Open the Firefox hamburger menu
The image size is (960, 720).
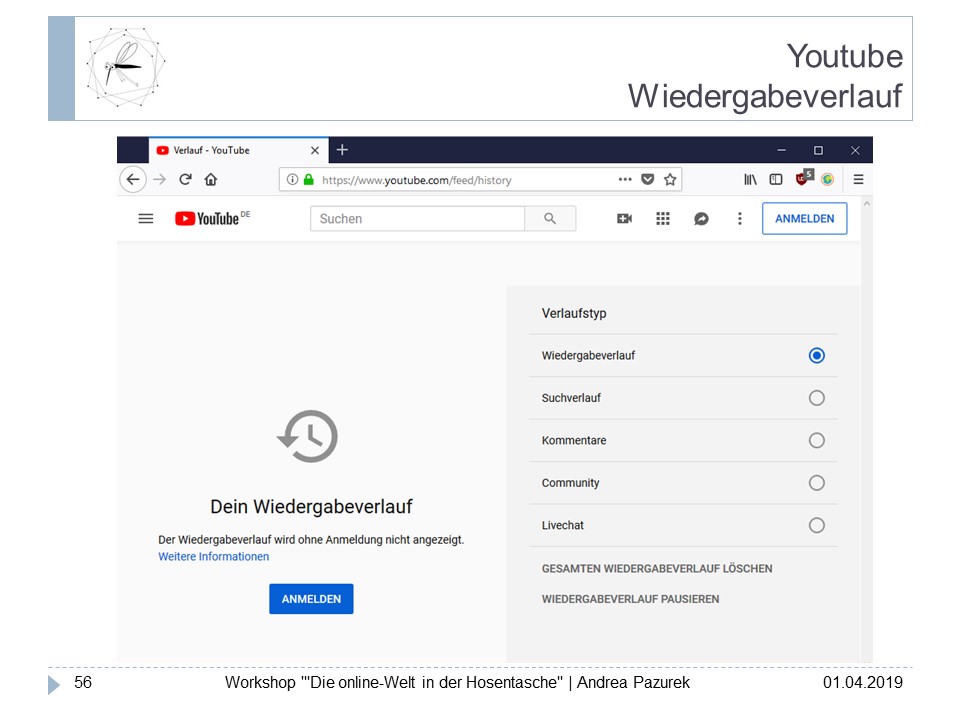858,179
